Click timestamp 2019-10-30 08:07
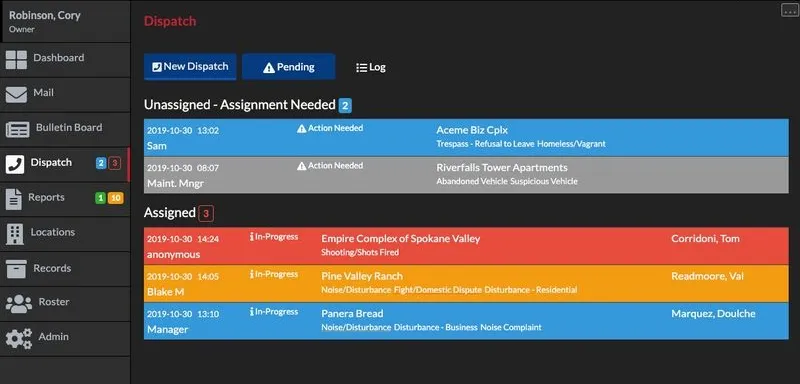The width and height of the screenshot is (800, 384). (183, 168)
